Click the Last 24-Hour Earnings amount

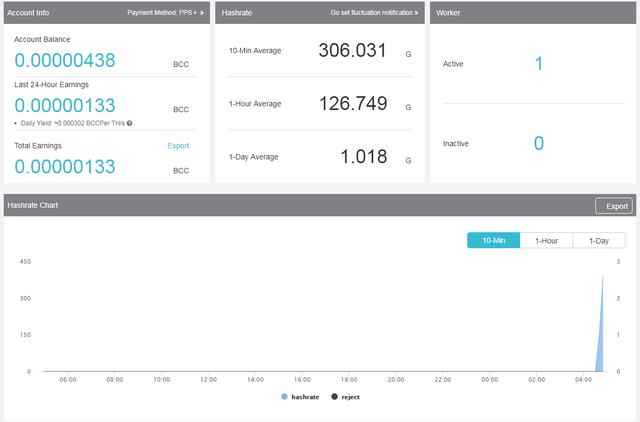pyautogui.click(x=65, y=105)
